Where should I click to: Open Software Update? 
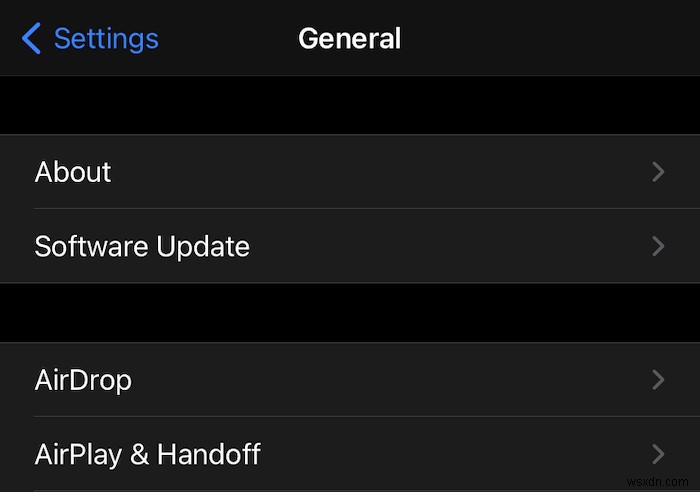(x=142, y=246)
